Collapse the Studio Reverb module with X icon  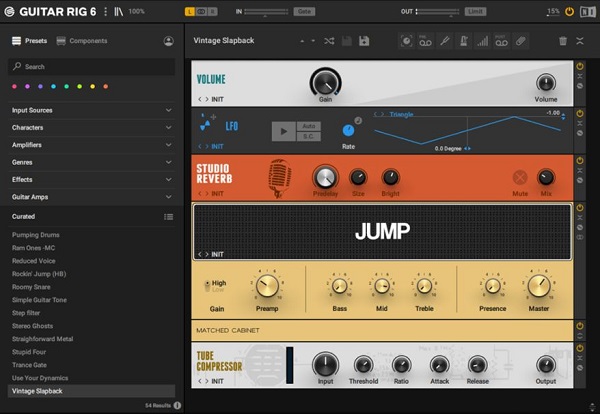tap(580, 171)
